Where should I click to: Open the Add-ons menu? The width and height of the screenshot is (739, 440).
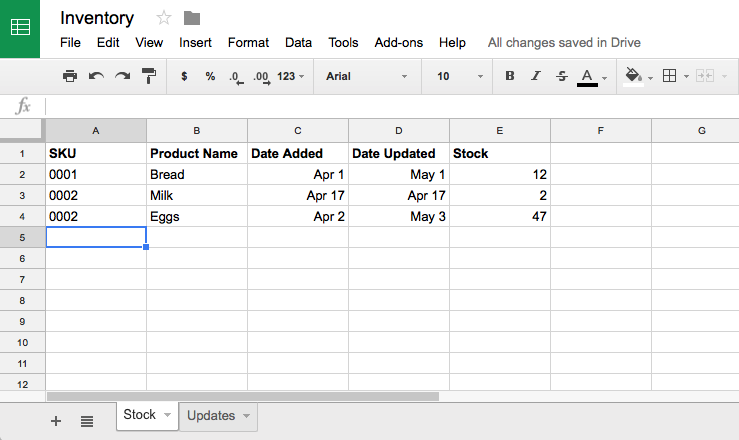coord(398,43)
